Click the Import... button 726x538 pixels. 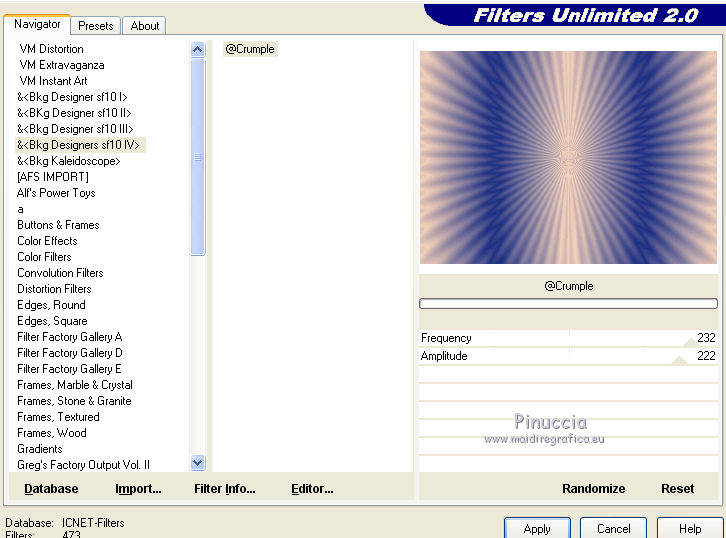coord(138,489)
